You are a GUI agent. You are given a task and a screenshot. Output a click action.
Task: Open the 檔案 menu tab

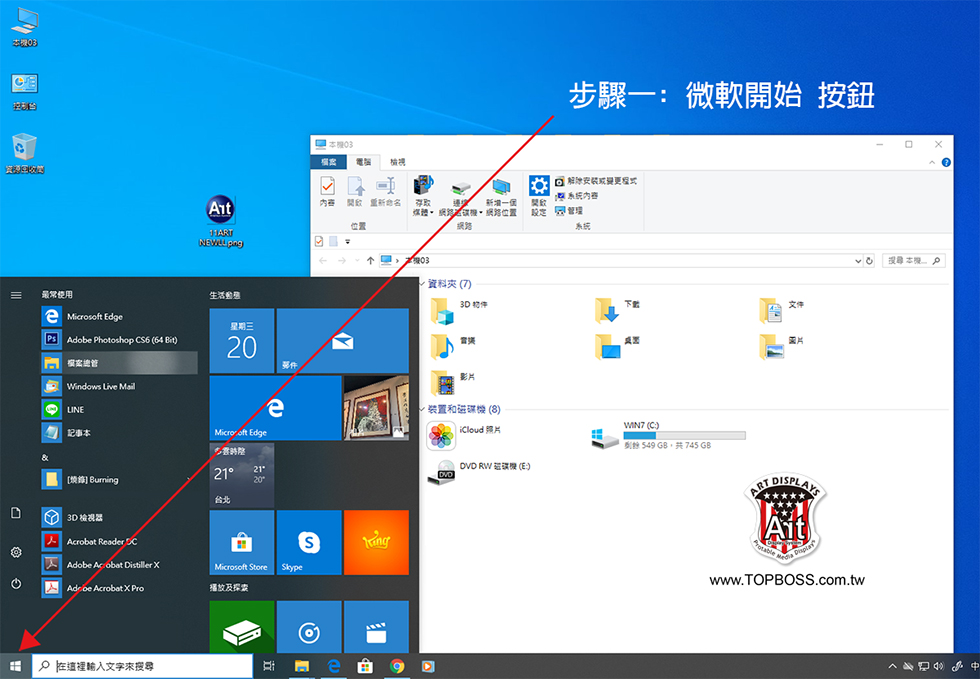tap(328, 161)
